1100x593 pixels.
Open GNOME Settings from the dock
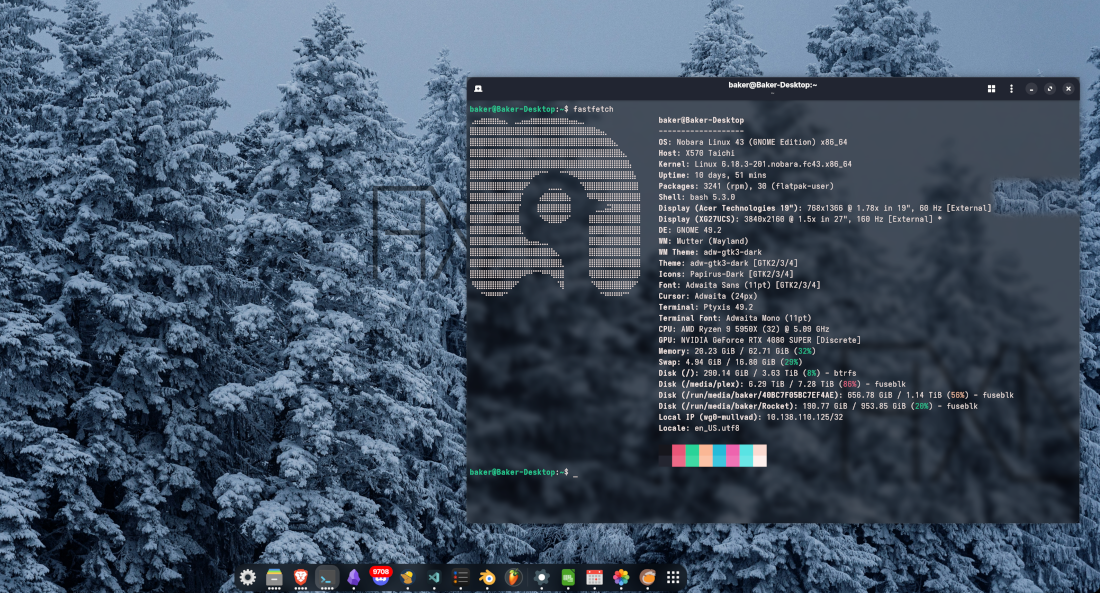click(x=247, y=577)
